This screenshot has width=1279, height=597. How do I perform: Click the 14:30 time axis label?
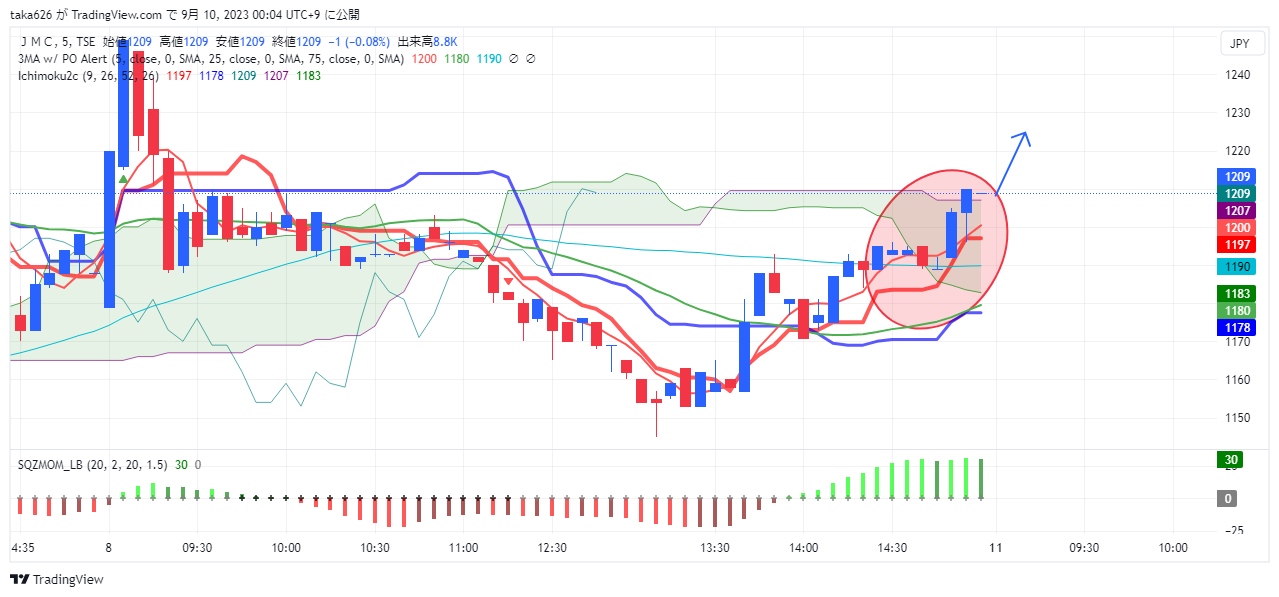point(892,548)
